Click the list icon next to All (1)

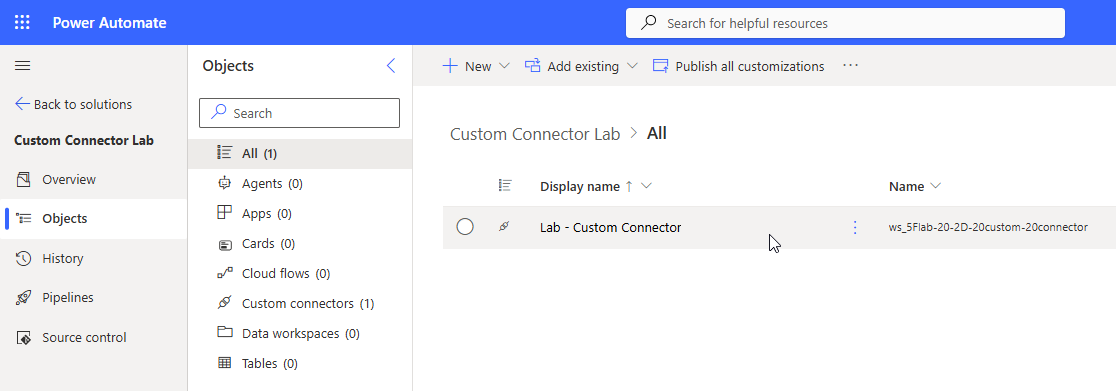(x=225, y=153)
